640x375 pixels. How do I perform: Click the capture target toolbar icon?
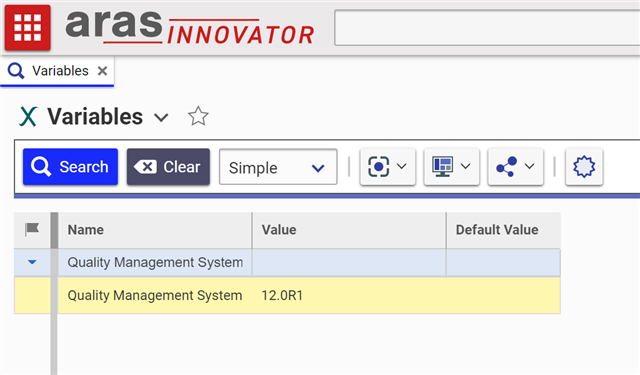378,166
